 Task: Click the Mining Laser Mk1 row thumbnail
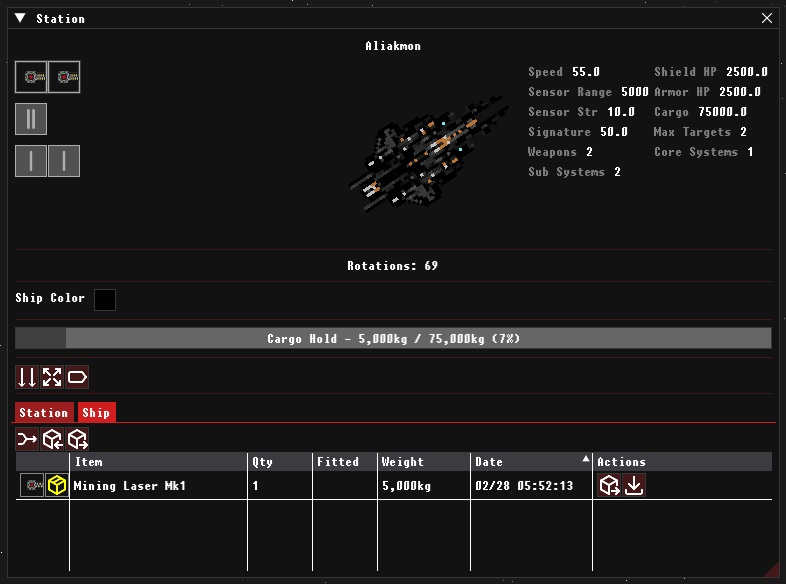[32, 485]
